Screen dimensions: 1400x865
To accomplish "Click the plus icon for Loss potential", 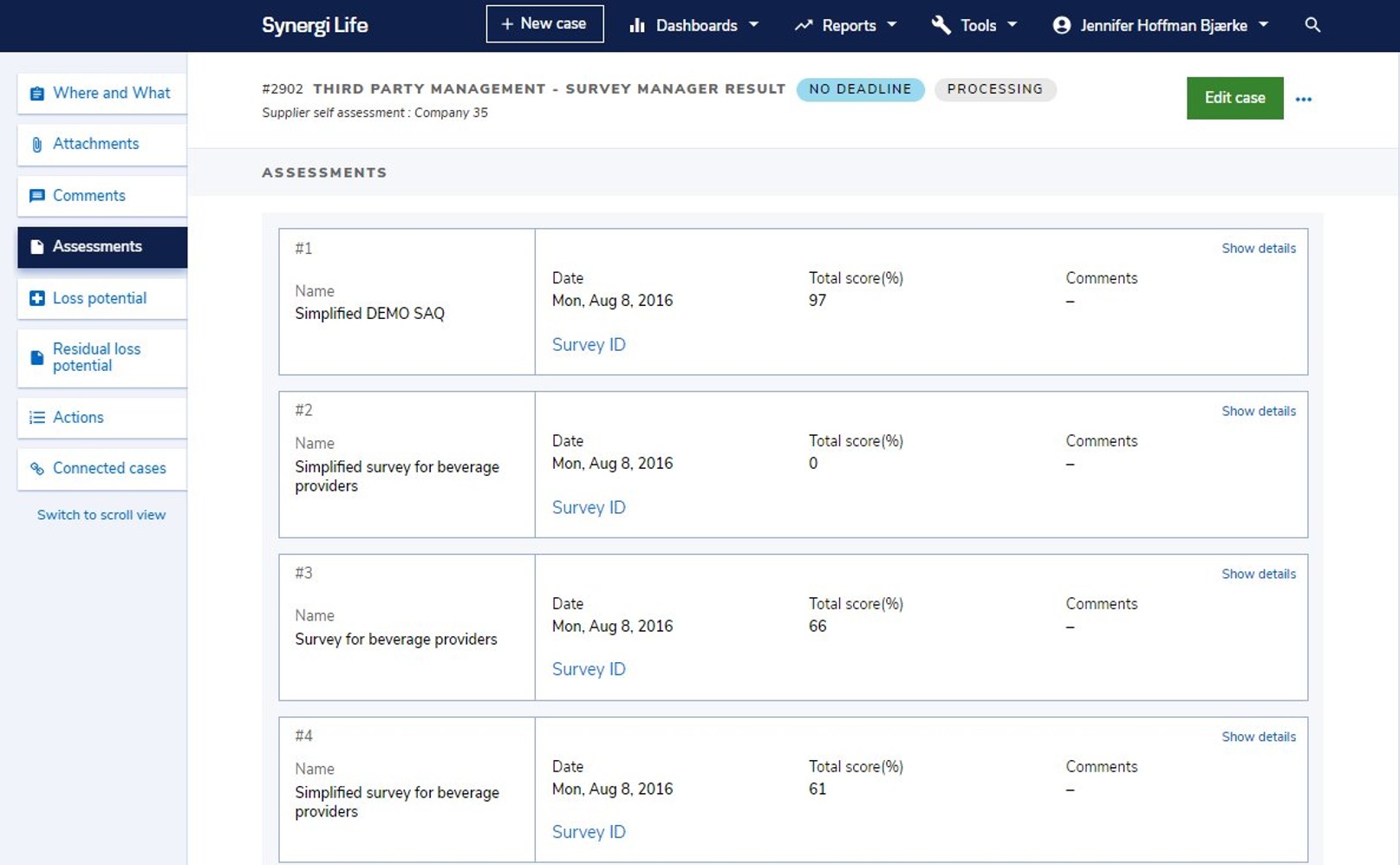I will point(36,297).
